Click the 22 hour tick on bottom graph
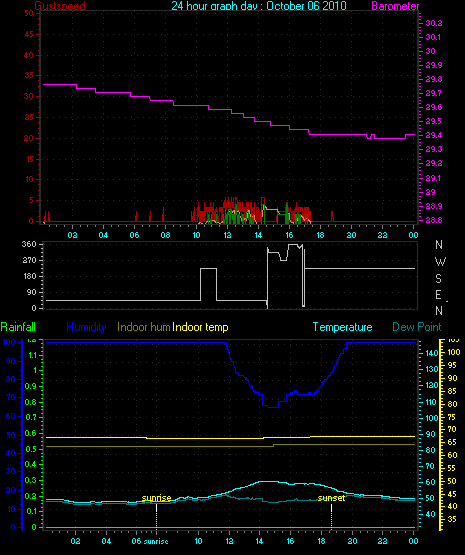This screenshot has width=465, height=555. pos(383,541)
